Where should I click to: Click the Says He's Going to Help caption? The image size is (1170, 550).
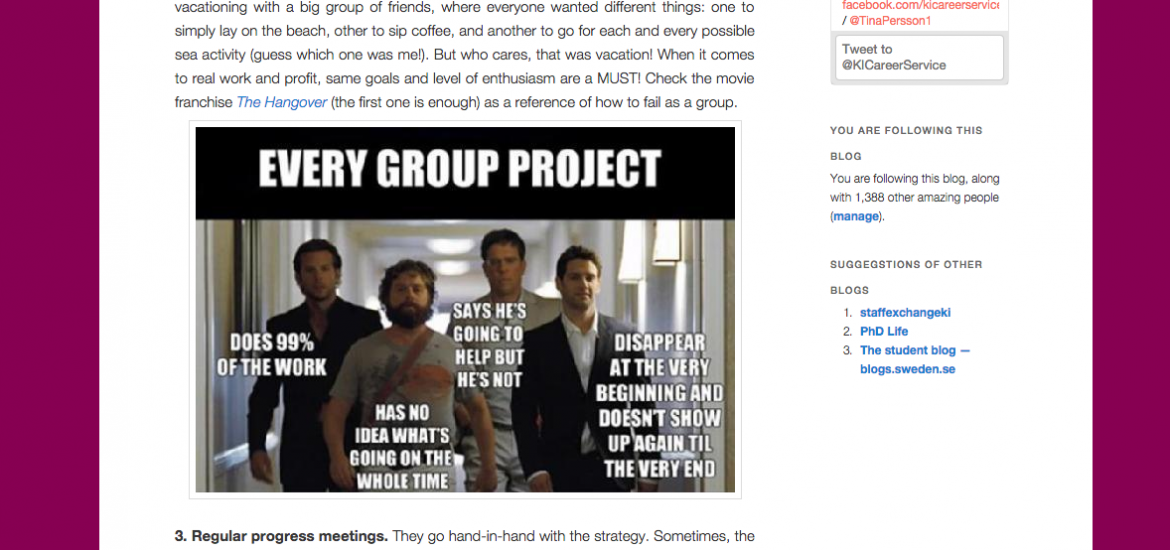click(489, 346)
